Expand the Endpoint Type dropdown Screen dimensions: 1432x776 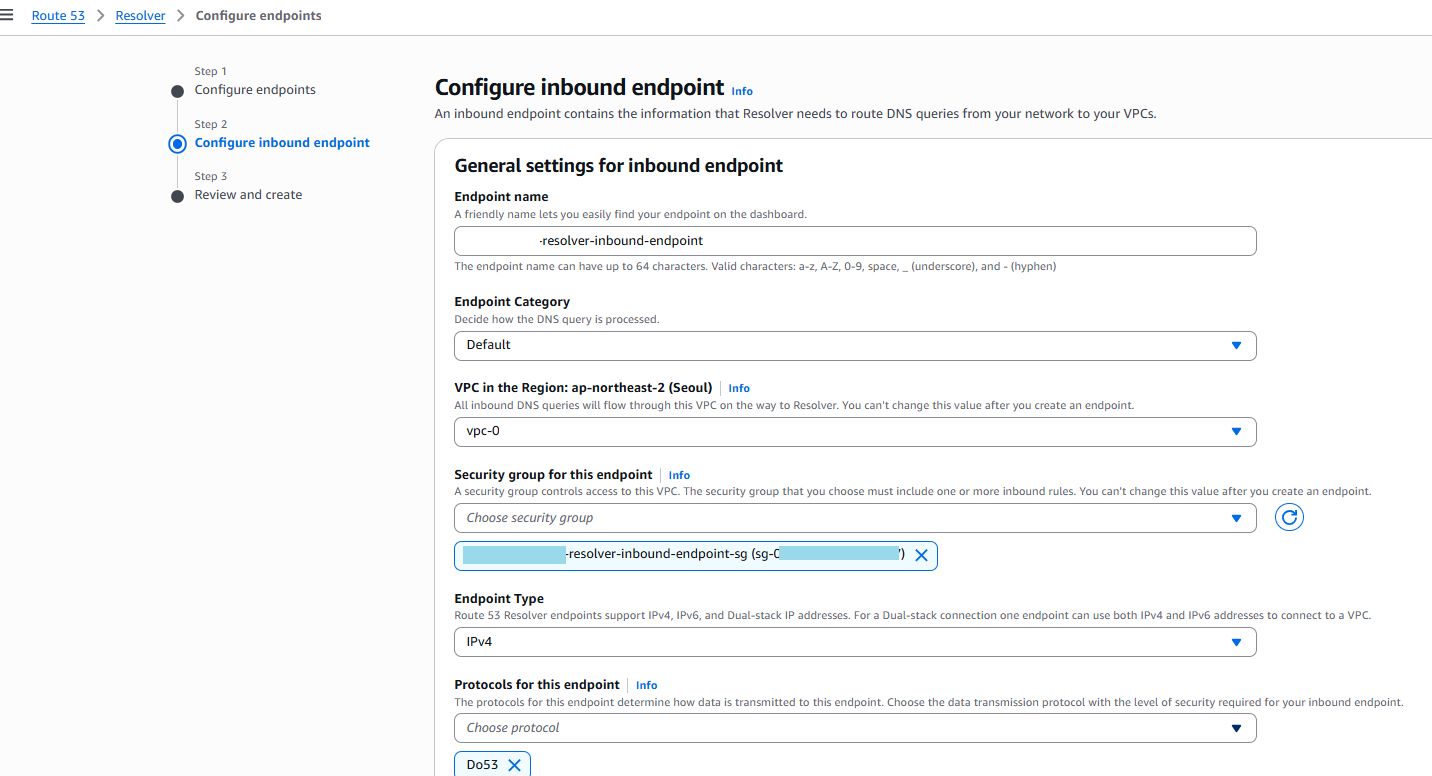tap(854, 642)
